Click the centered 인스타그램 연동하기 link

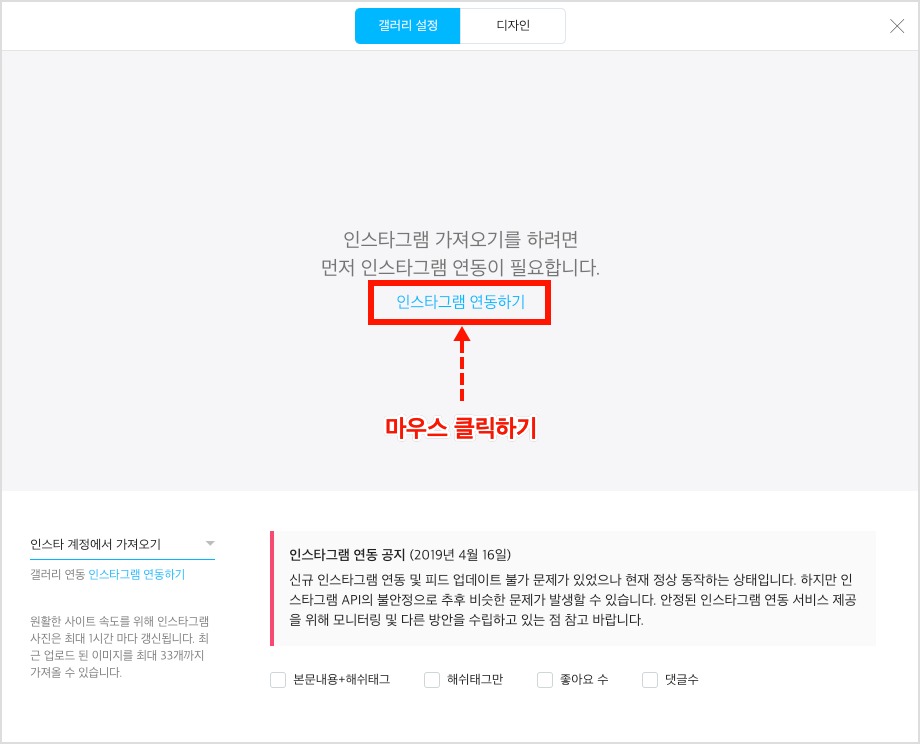click(460, 302)
